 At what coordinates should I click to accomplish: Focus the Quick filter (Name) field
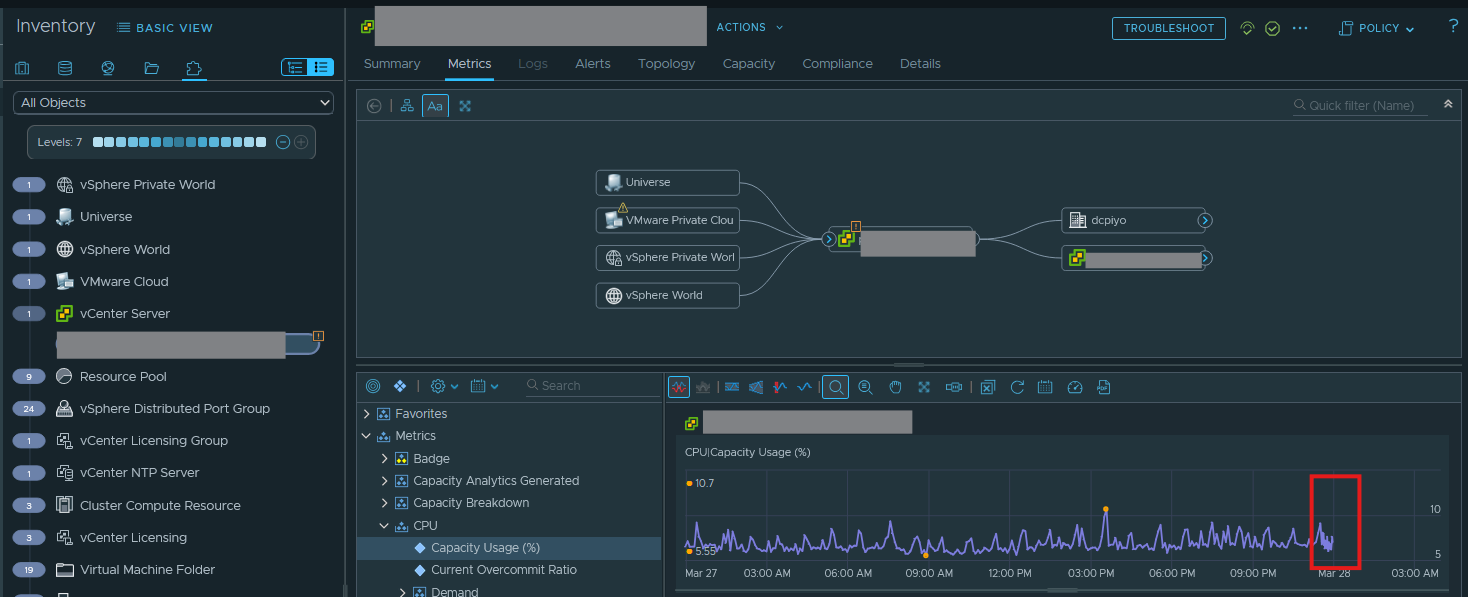pyautogui.click(x=1361, y=105)
